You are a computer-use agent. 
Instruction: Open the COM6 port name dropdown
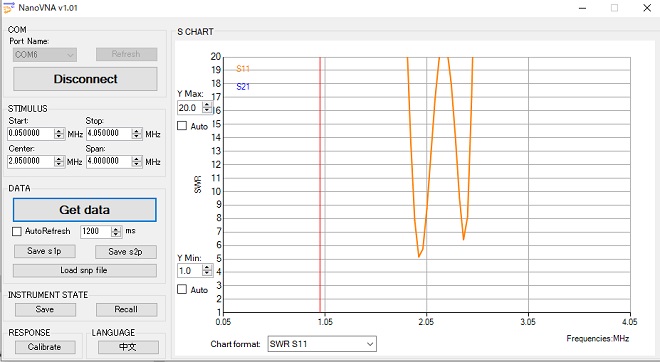pyautogui.click(x=44, y=54)
